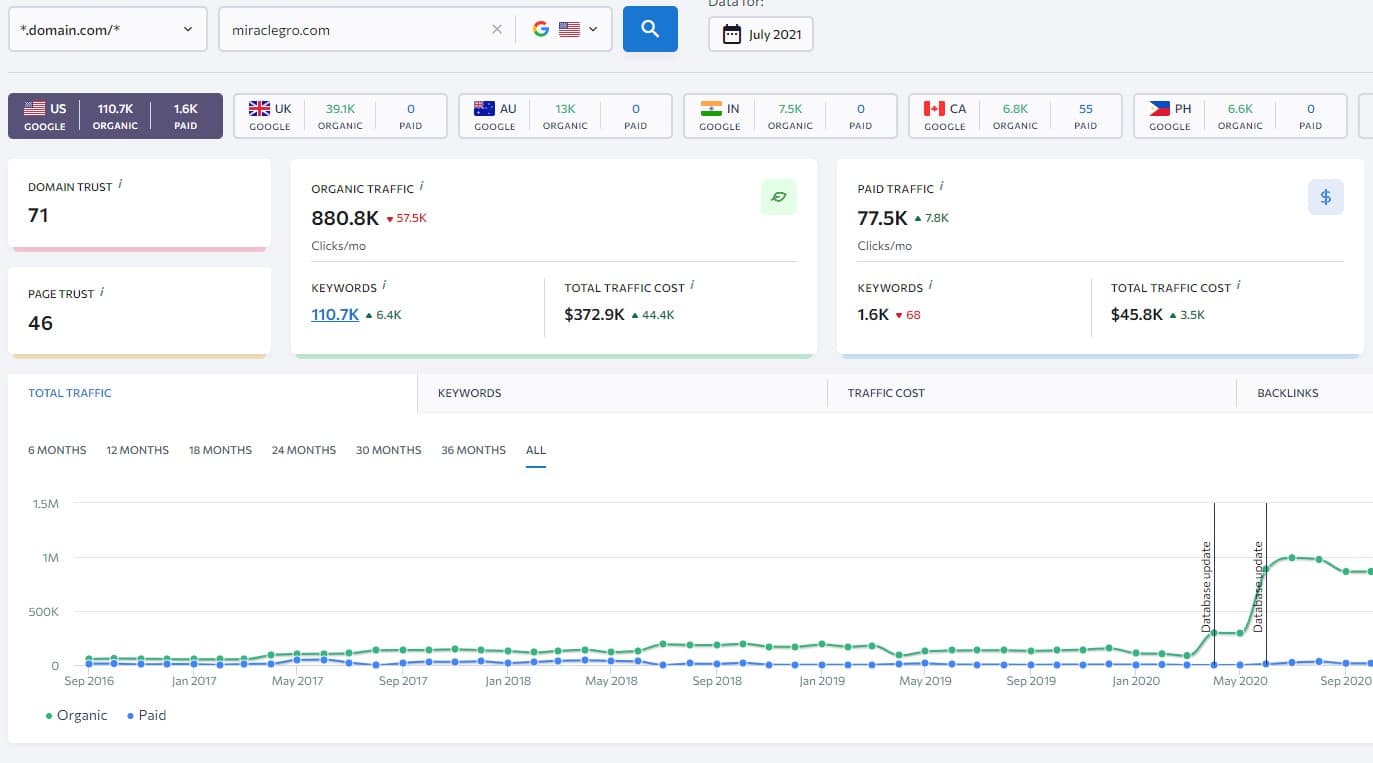
Task: Click the Paid Traffic info icon
Action: pyautogui.click(x=942, y=186)
